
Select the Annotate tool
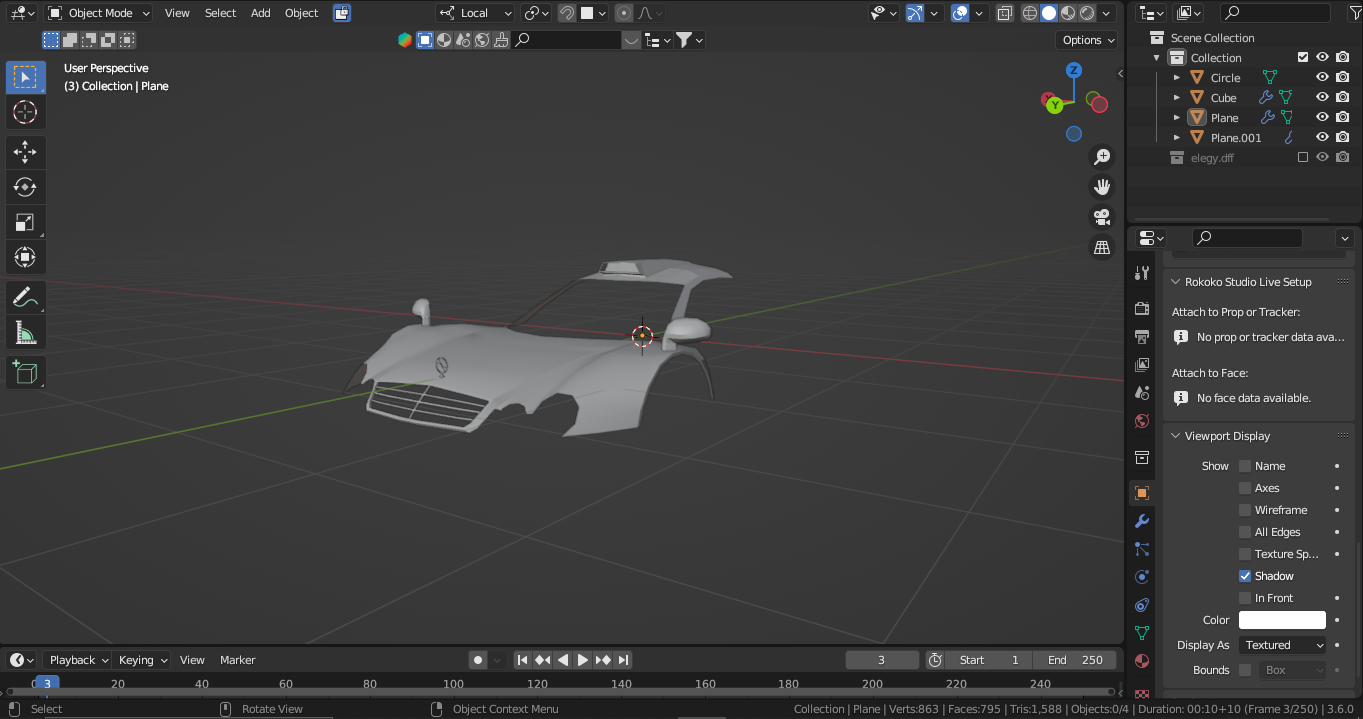click(x=25, y=297)
